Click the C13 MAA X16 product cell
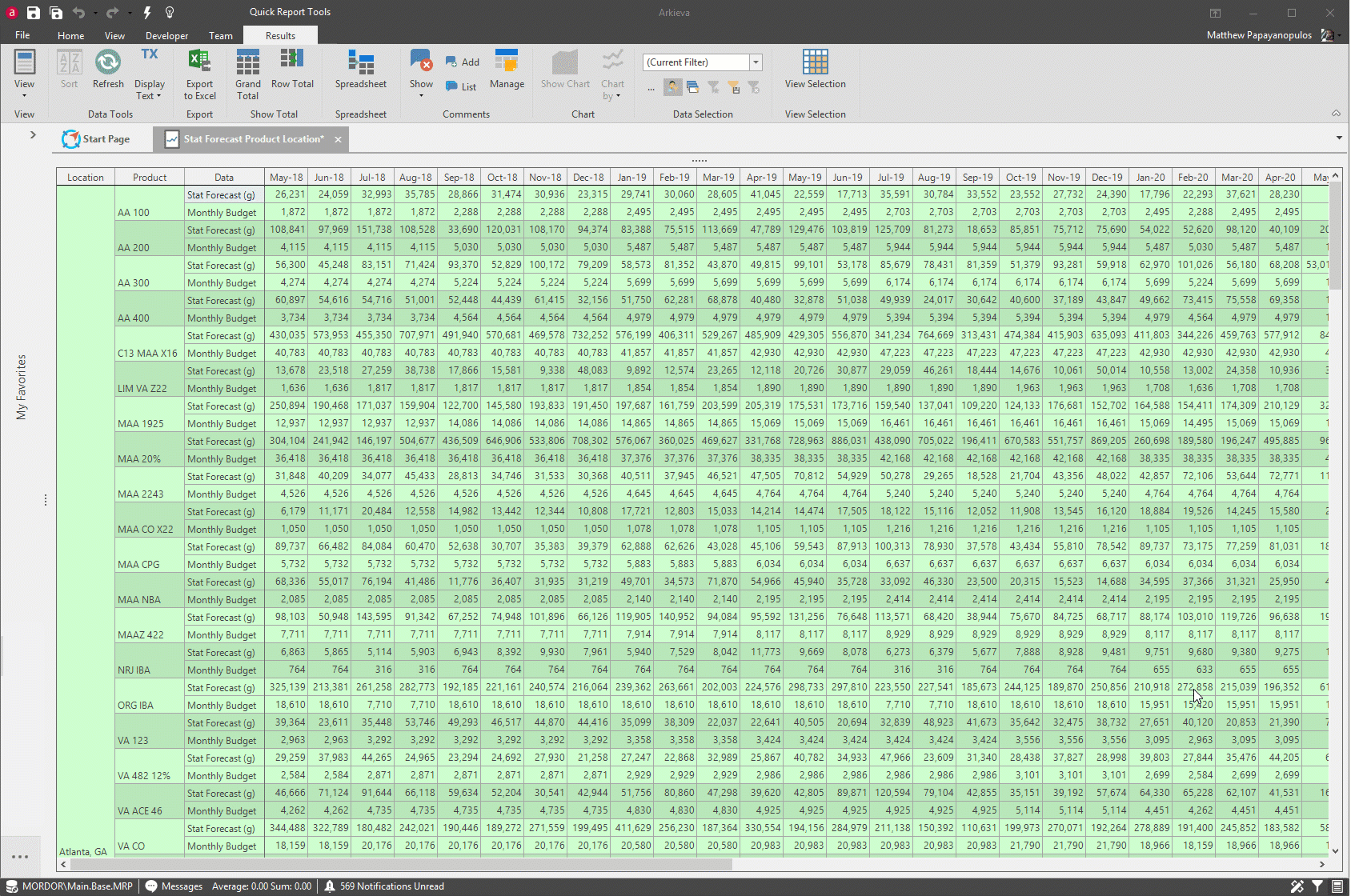 point(150,344)
